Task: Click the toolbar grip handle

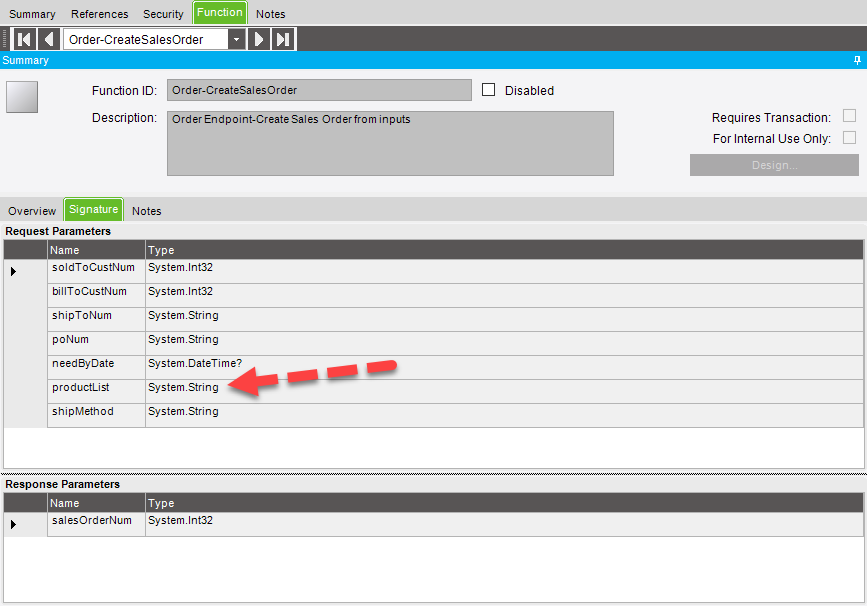Action: click(x=5, y=39)
